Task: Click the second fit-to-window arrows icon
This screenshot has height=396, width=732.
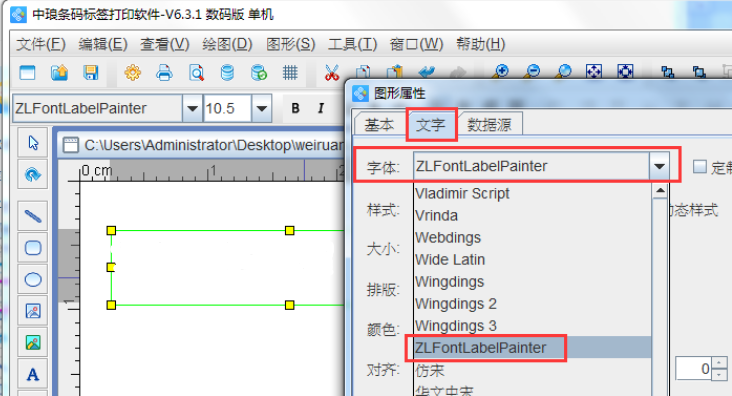Action: tap(625, 71)
